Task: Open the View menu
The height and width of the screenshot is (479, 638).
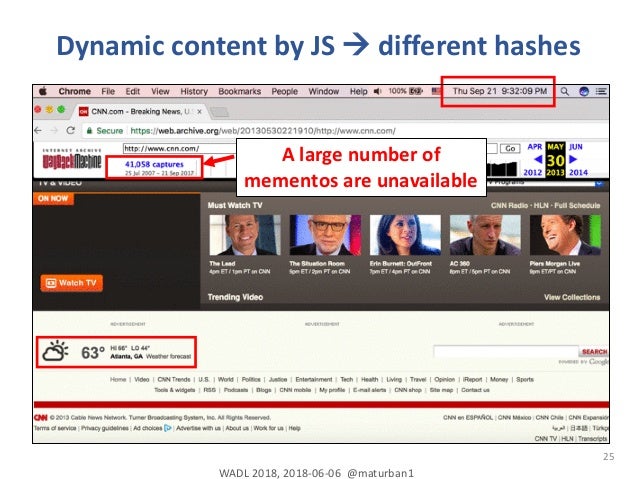Action: coord(160,91)
